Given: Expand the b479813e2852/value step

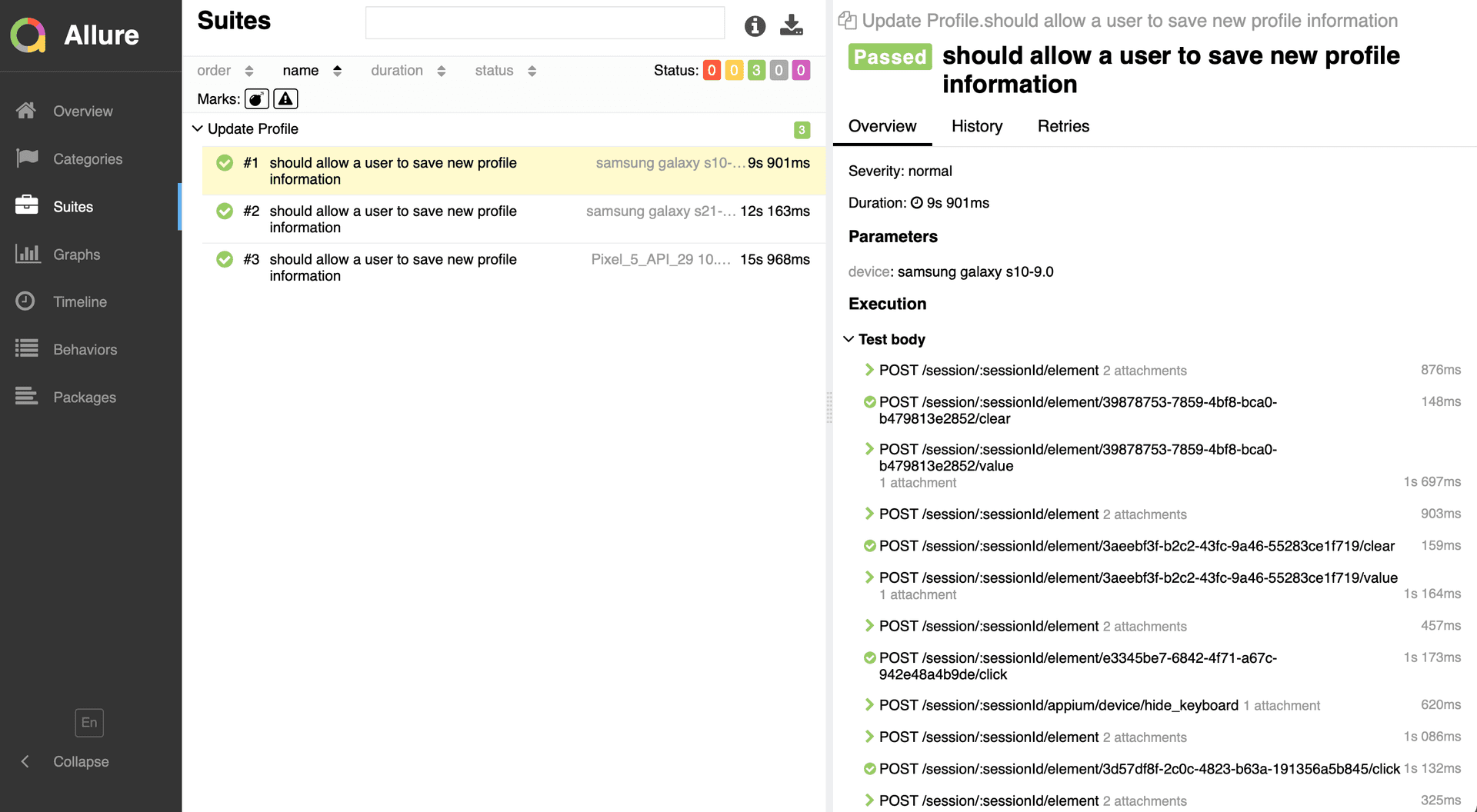Looking at the screenshot, I should pos(869,449).
